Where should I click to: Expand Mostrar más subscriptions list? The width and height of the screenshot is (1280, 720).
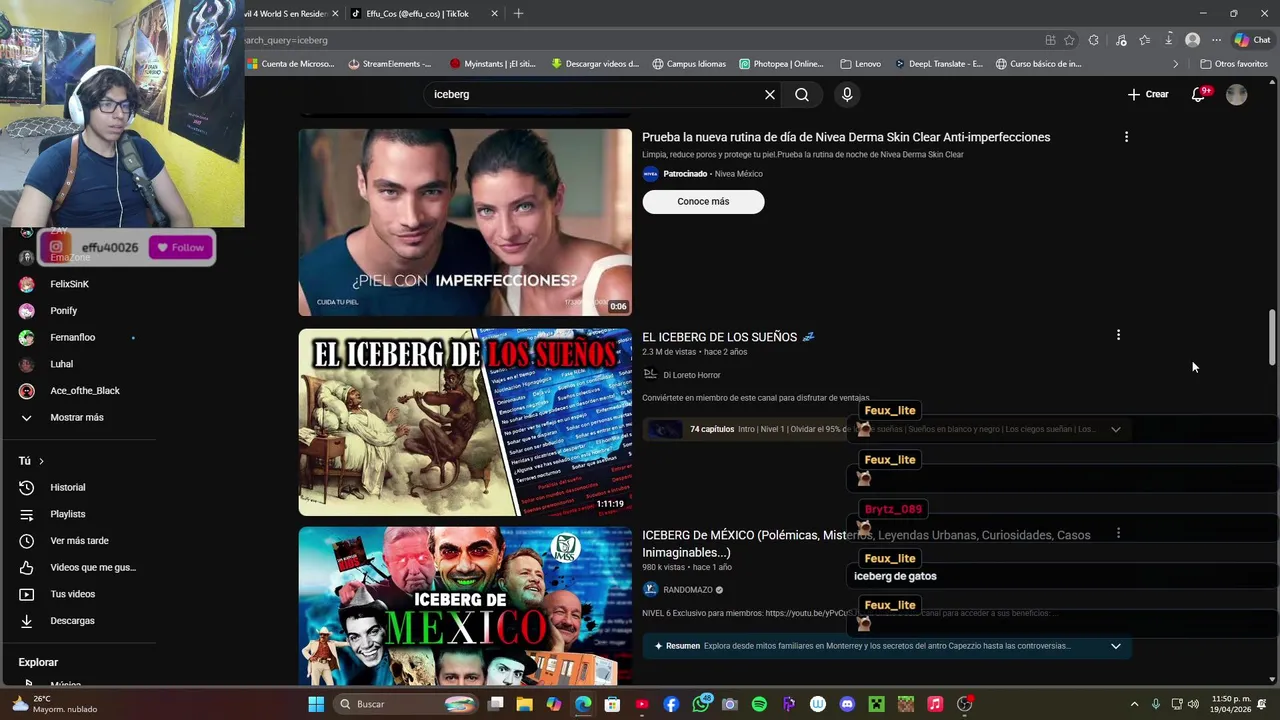point(75,417)
